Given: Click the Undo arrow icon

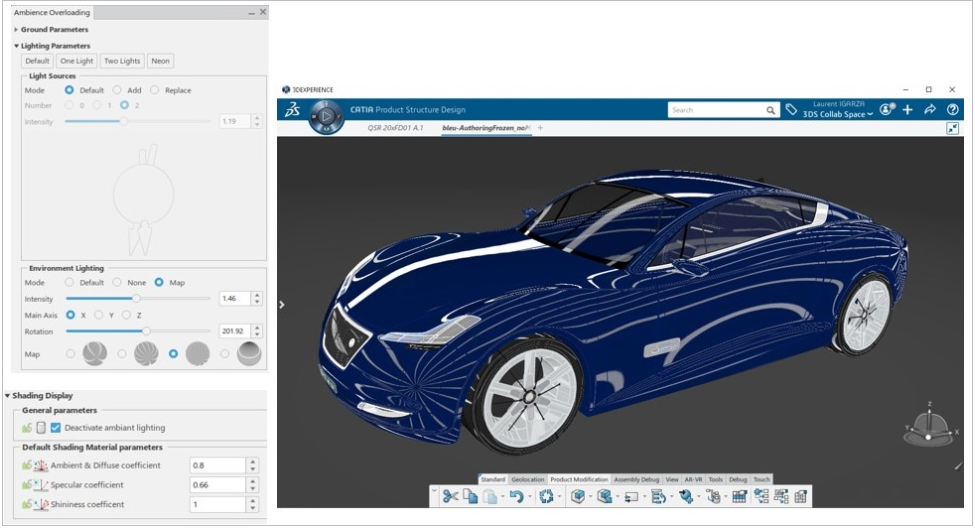Looking at the screenshot, I should coord(517,496).
